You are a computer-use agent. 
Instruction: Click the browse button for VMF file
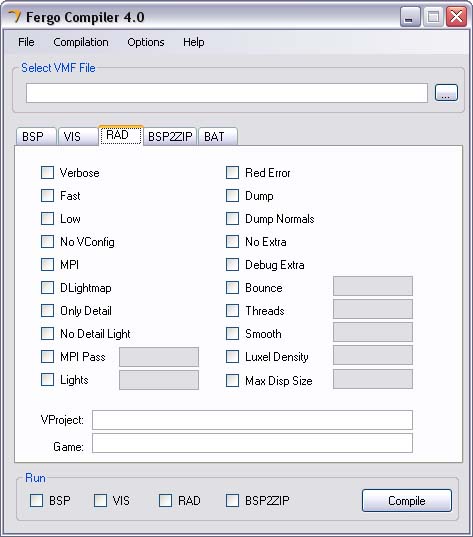point(446,92)
